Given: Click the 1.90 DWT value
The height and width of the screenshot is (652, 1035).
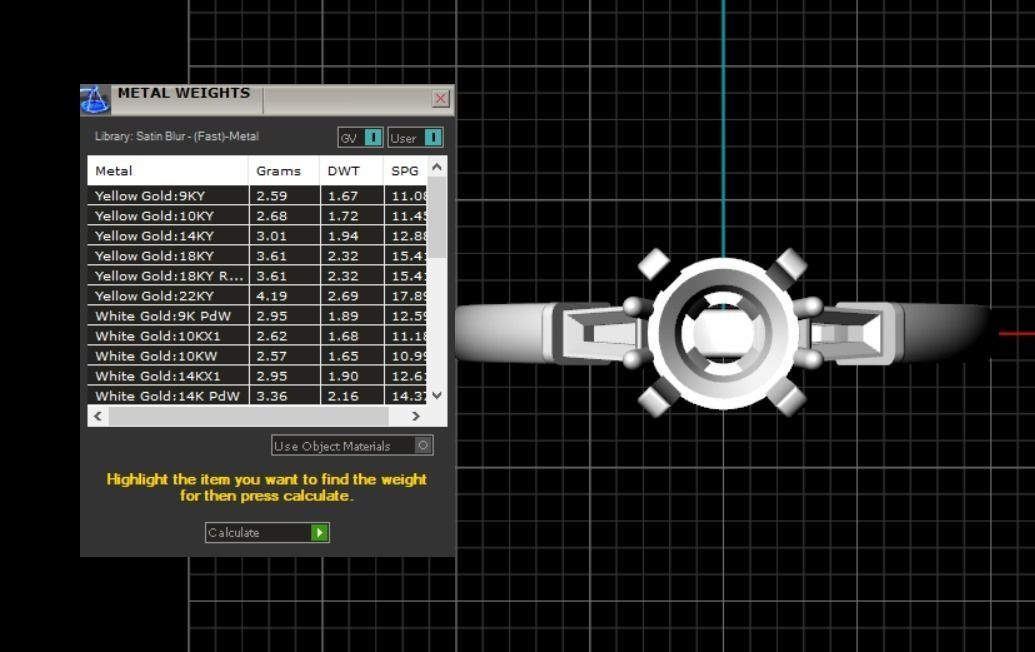Looking at the screenshot, I should 343,376.
